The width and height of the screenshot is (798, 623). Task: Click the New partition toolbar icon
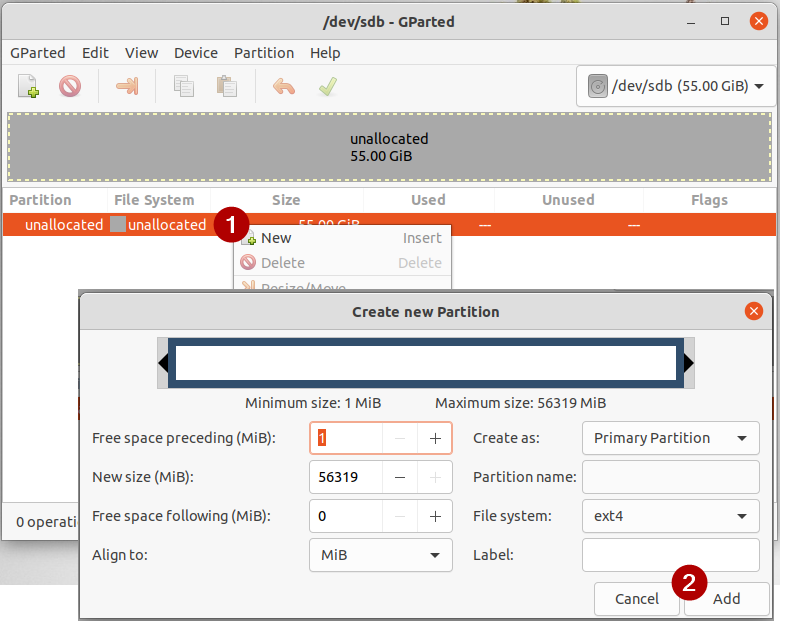(28, 86)
